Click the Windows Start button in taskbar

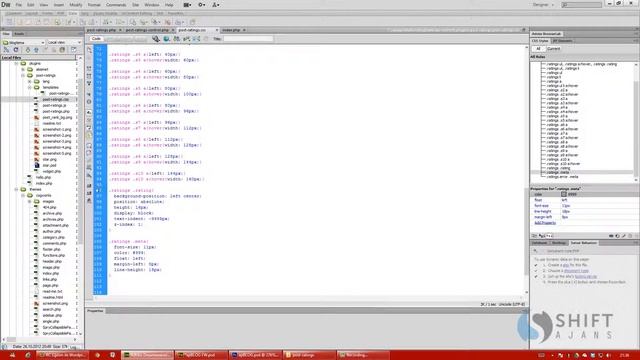click(x=12, y=355)
